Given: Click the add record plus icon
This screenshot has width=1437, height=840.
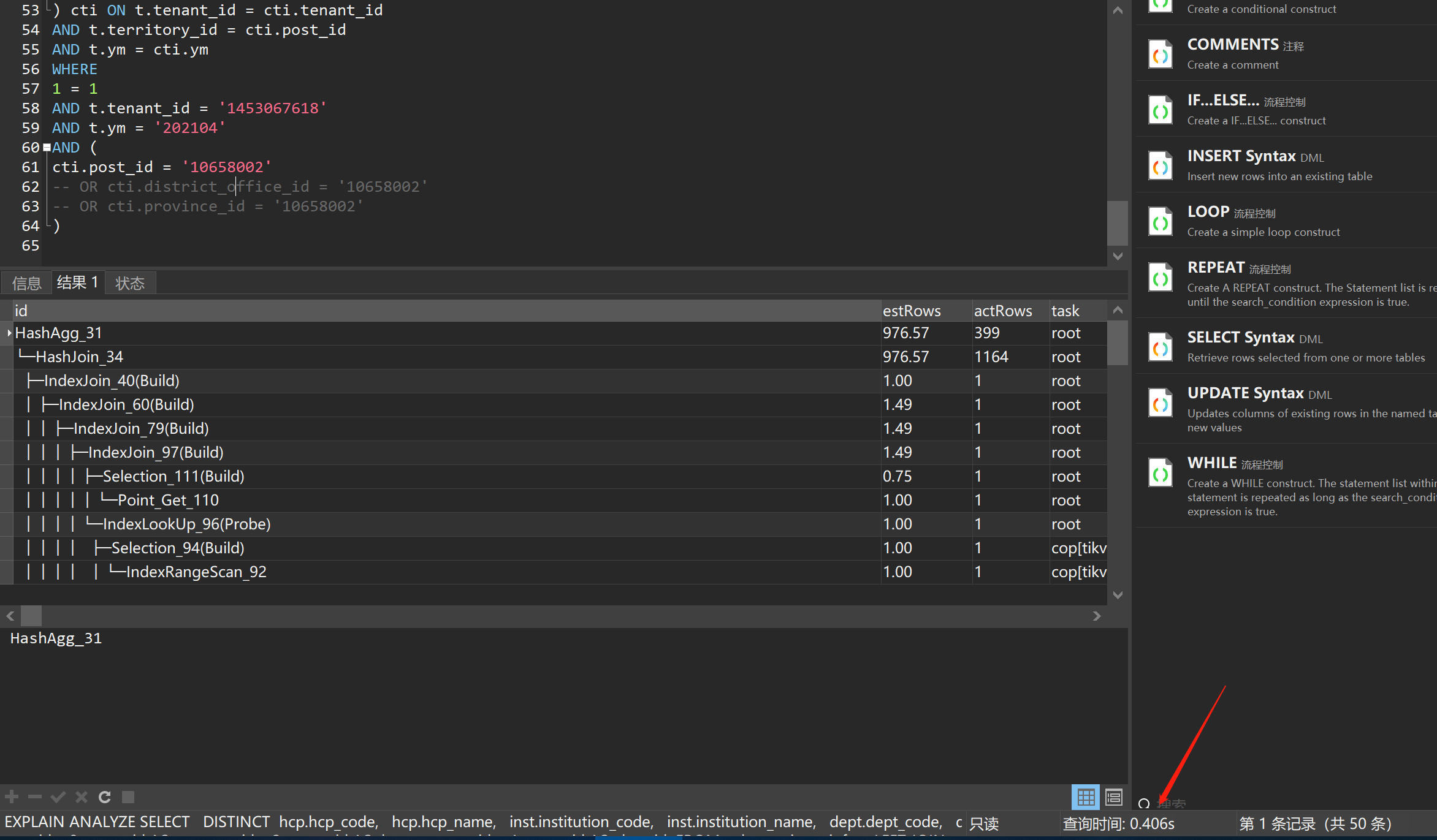Looking at the screenshot, I should 12,796.
